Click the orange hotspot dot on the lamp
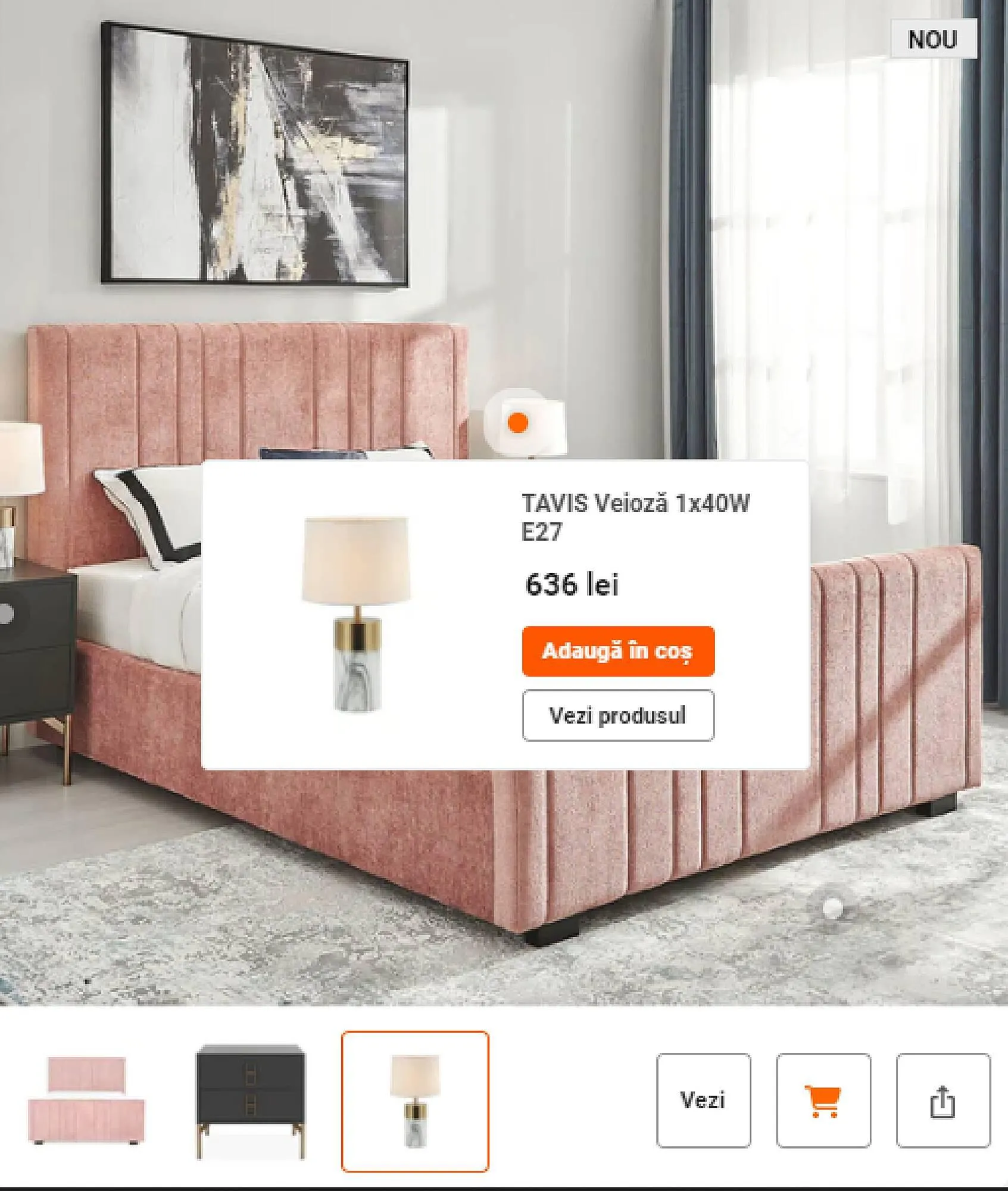The width and height of the screenshot is (1008, 1191). pyautogui.click(x=518, y=423)
